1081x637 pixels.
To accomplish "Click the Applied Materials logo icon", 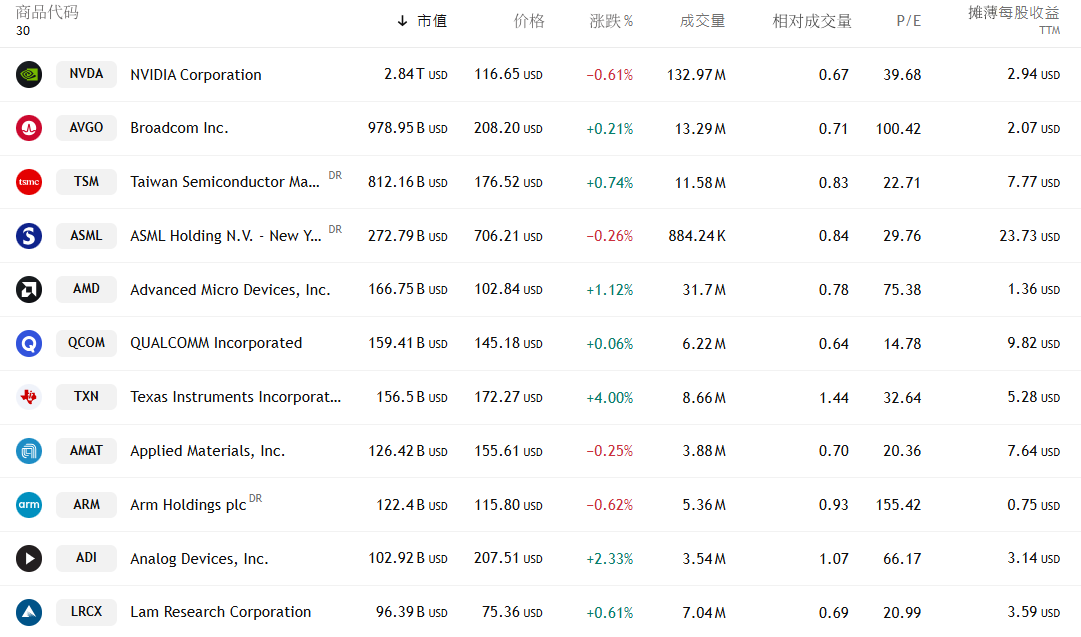I will (29, 451).
